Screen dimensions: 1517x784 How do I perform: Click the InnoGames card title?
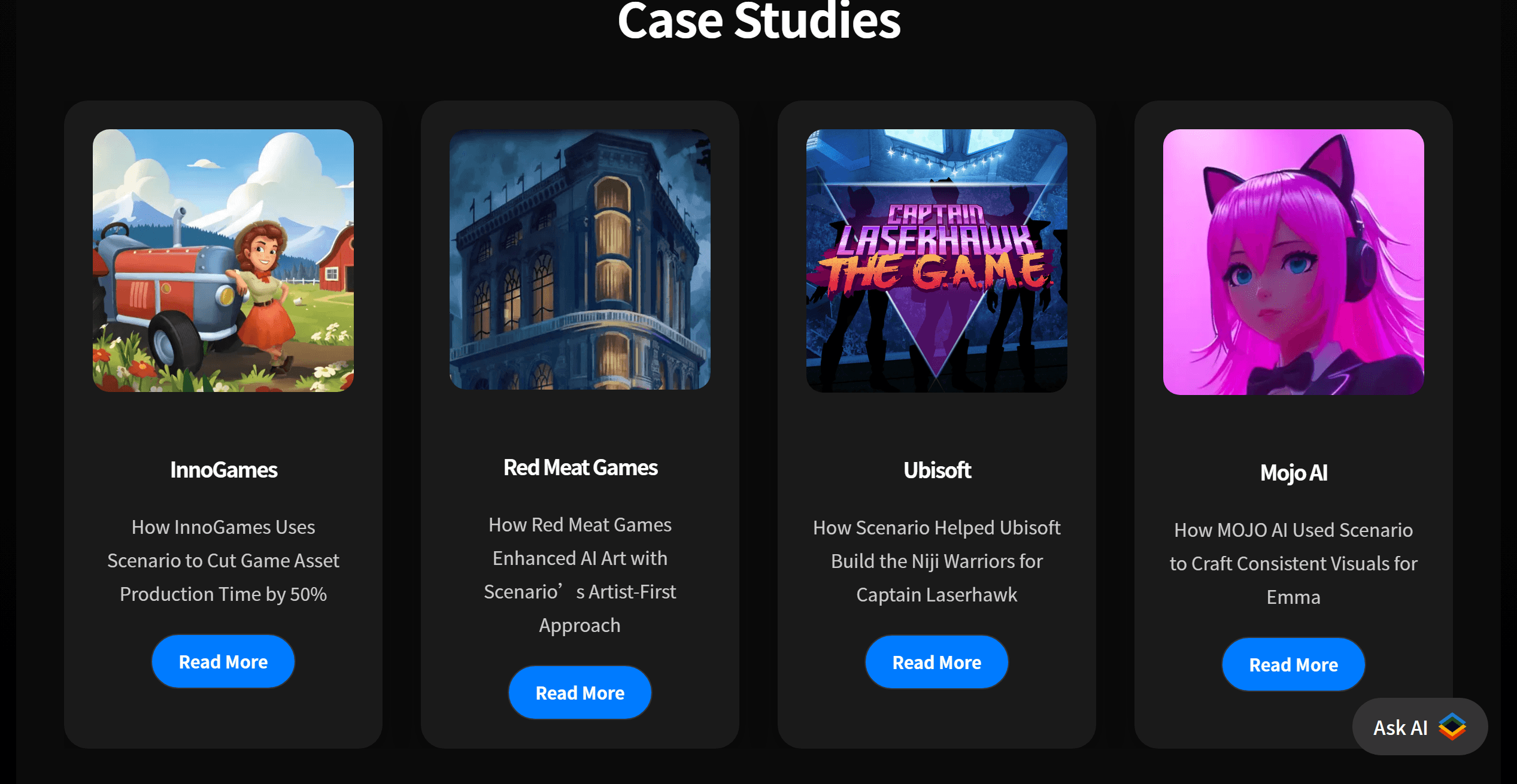[x=223, y=470]
